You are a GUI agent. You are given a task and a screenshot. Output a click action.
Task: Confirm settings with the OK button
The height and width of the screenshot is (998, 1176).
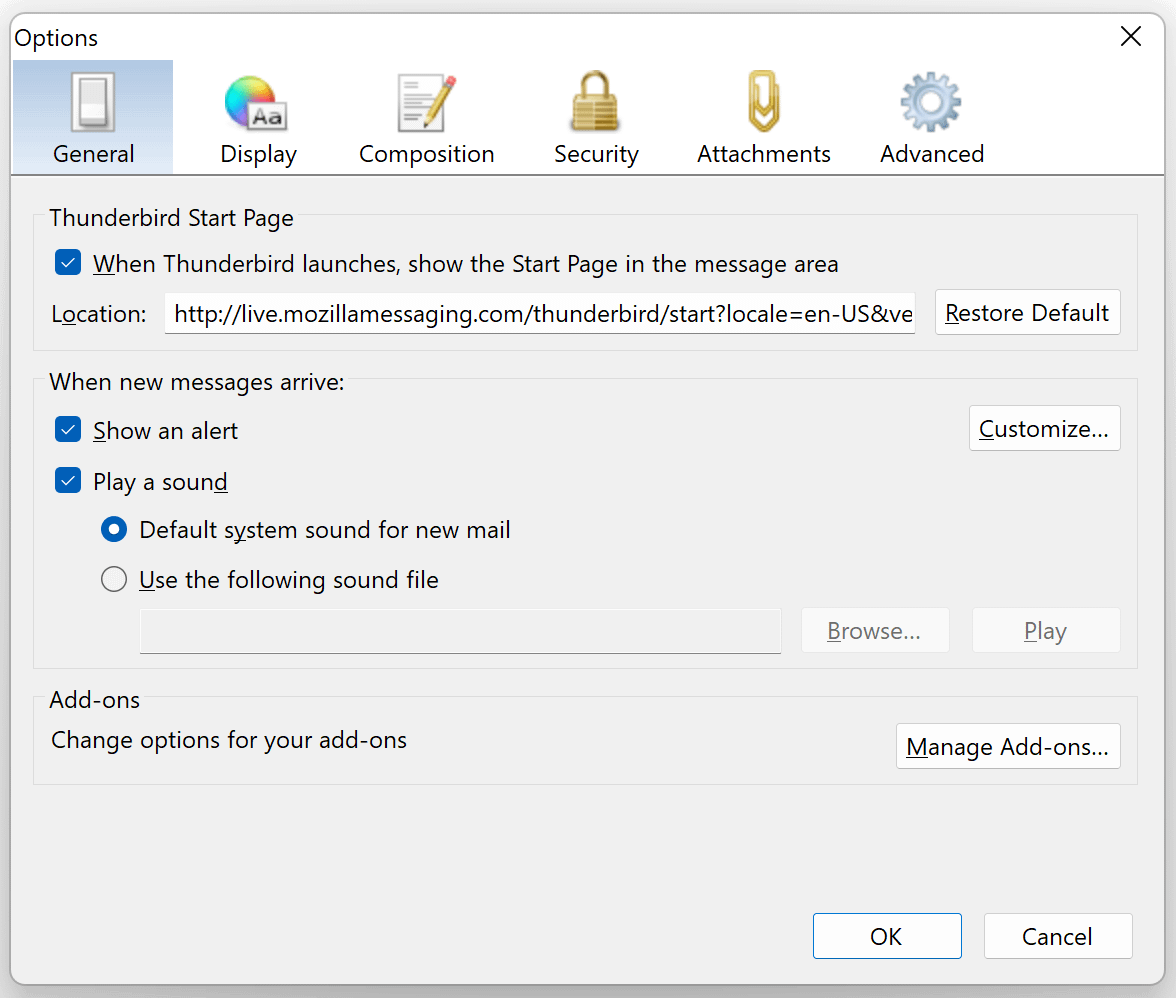(x=886, y=936)
